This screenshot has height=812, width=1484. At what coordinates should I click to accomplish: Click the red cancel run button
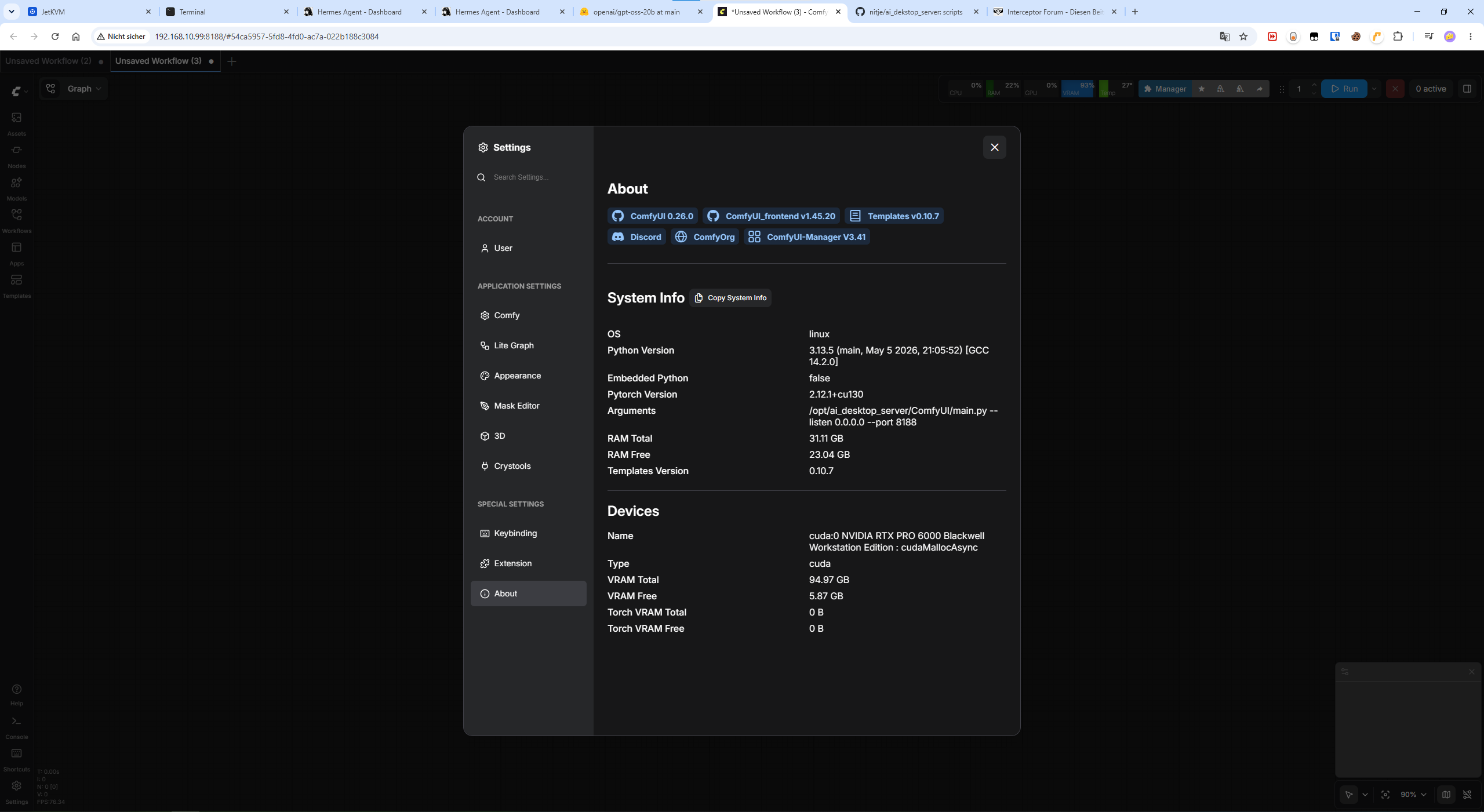coord(1395,89)
